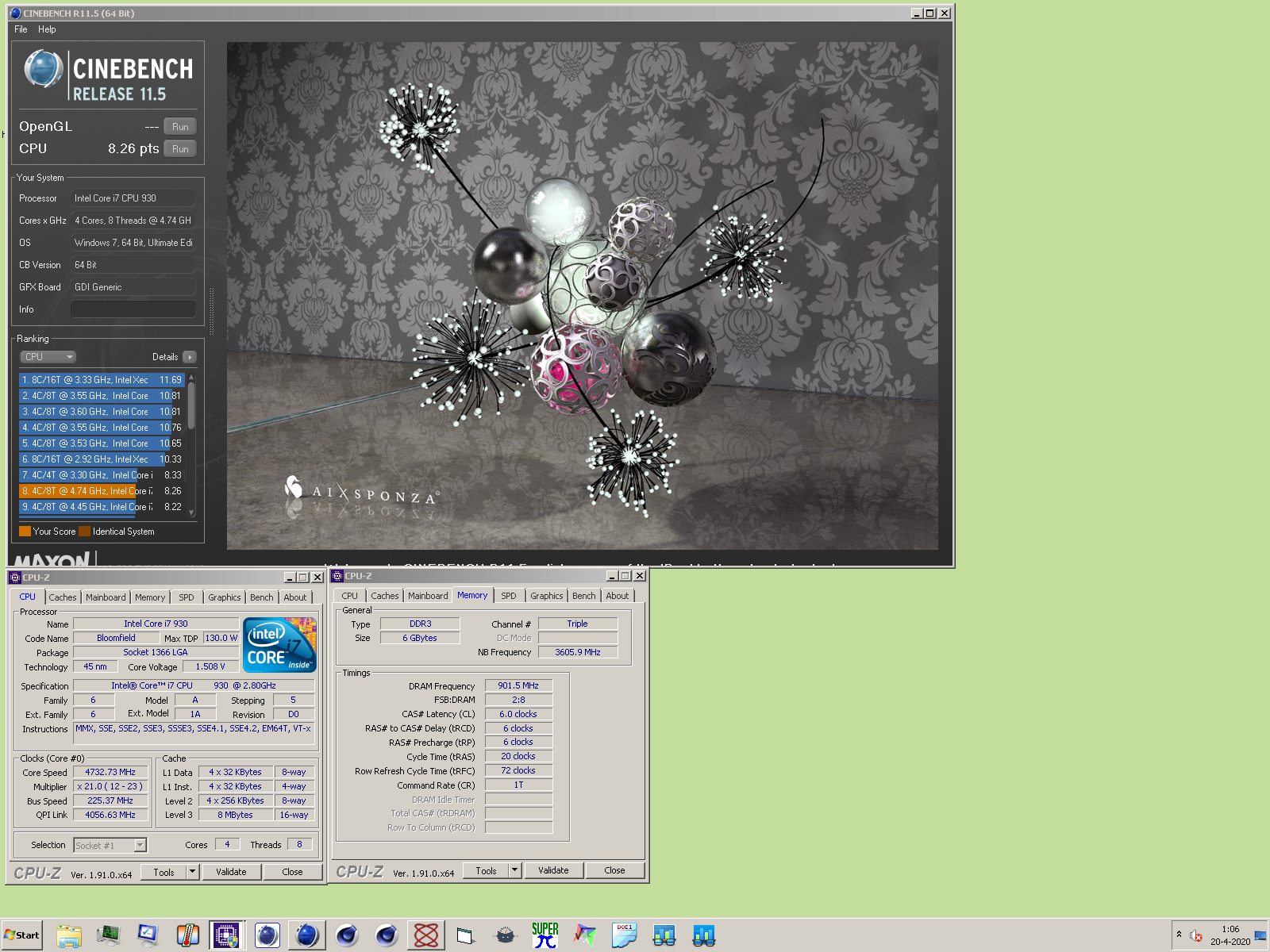Select the highlighted 4.74 GHz ranking row
Screen dimensions: 1270x952
pyautogui.click(x=102, y=491)
